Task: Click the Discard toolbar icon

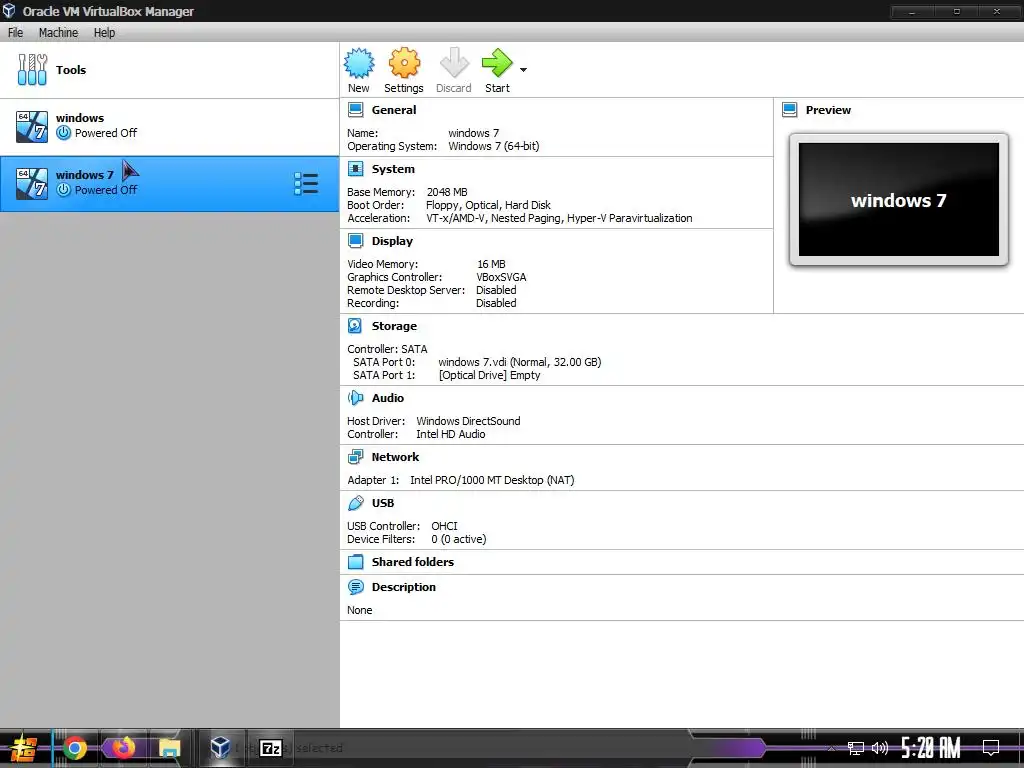Action: (454, 63)
